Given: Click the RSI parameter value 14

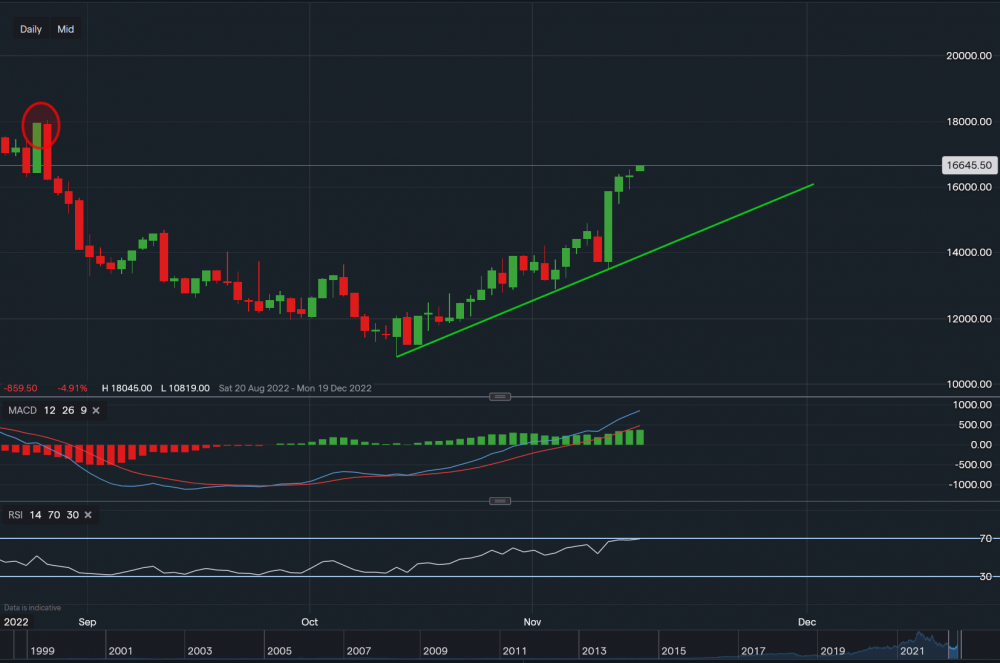Looking at the screenshot, I should pyautogui.click(x=35, y=514).
